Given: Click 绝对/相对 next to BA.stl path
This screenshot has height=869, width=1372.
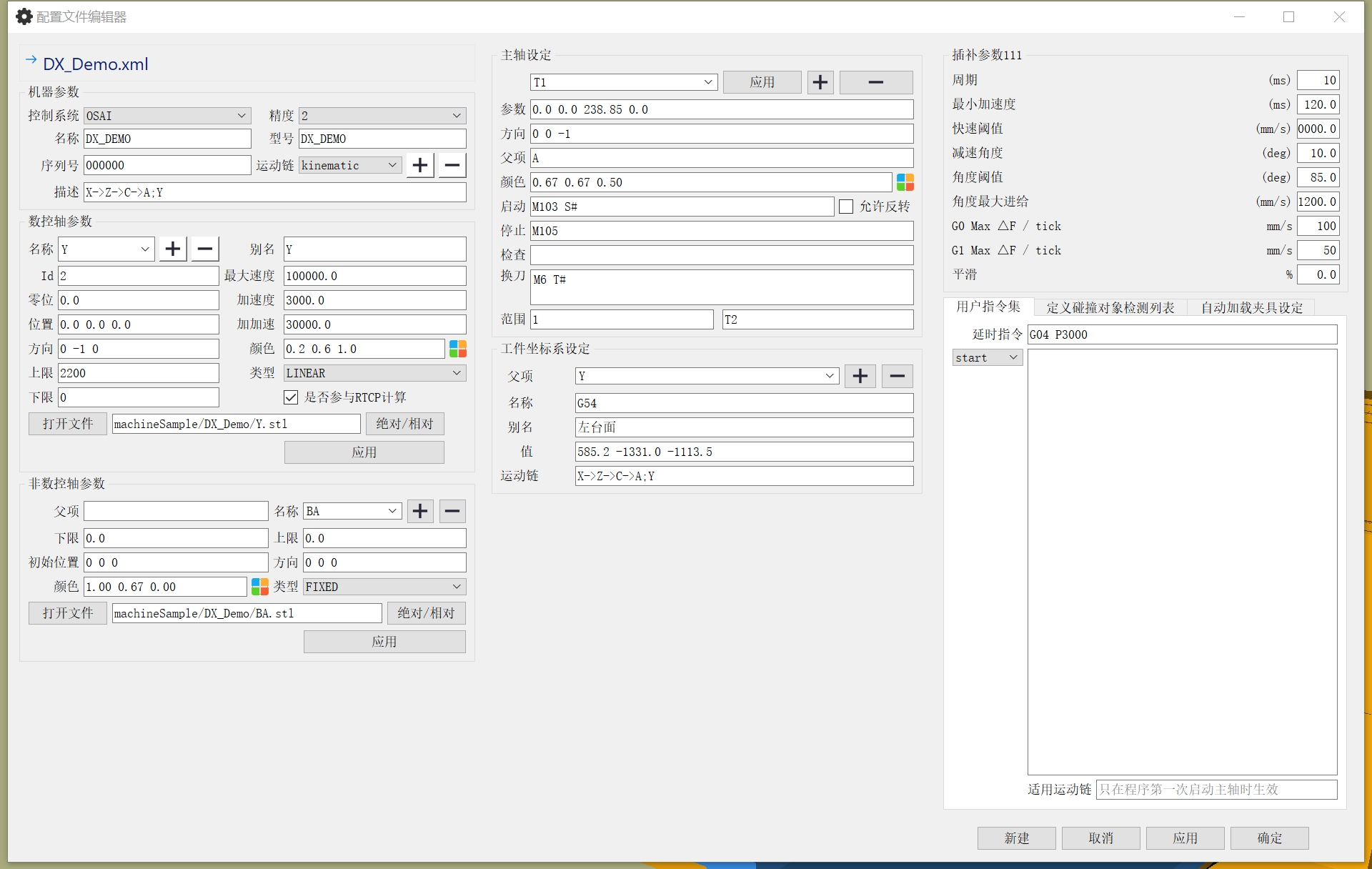Looking at the screenshot, I should point(427,613).
